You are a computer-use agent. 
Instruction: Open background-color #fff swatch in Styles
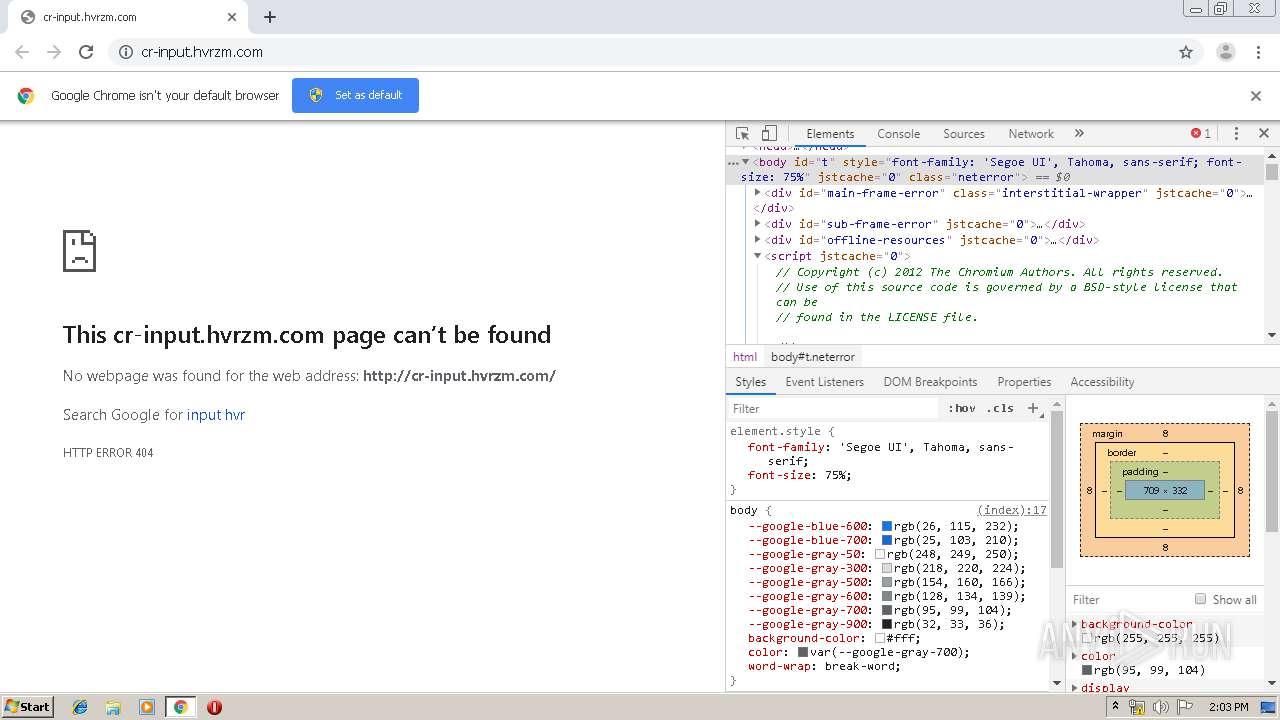[x=880, y=638]
